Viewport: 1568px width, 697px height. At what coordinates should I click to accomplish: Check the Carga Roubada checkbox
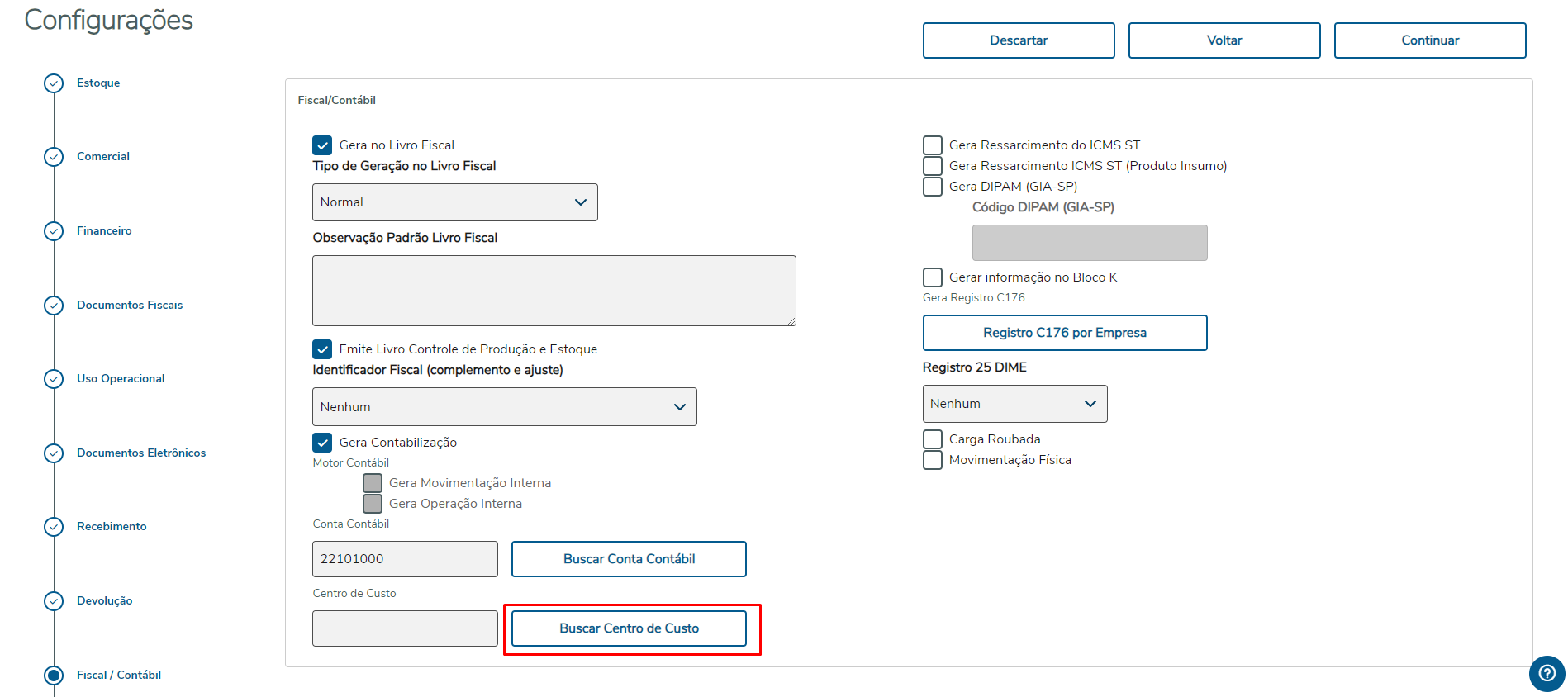pyautogui.click(x=933, y=439)
